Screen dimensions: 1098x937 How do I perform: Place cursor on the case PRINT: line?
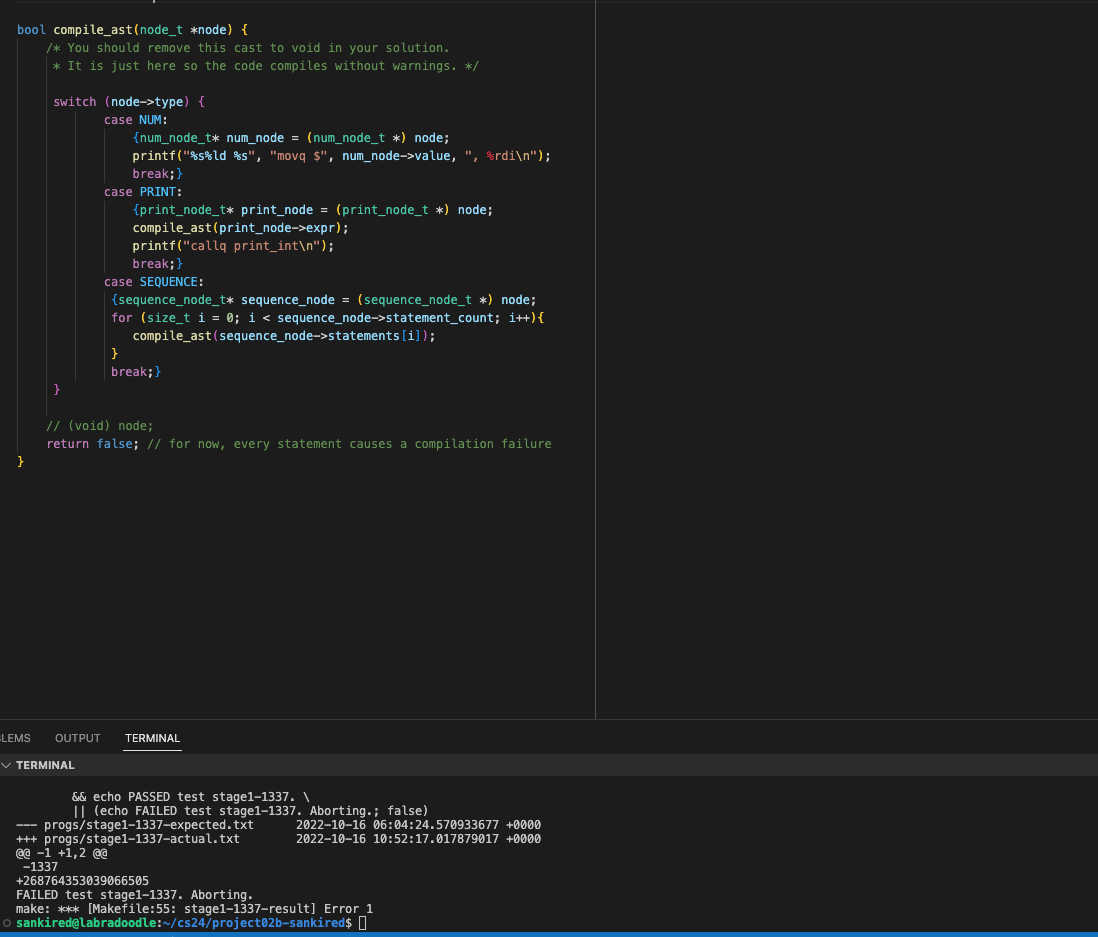pyautogui.click(x=143, y=192)
